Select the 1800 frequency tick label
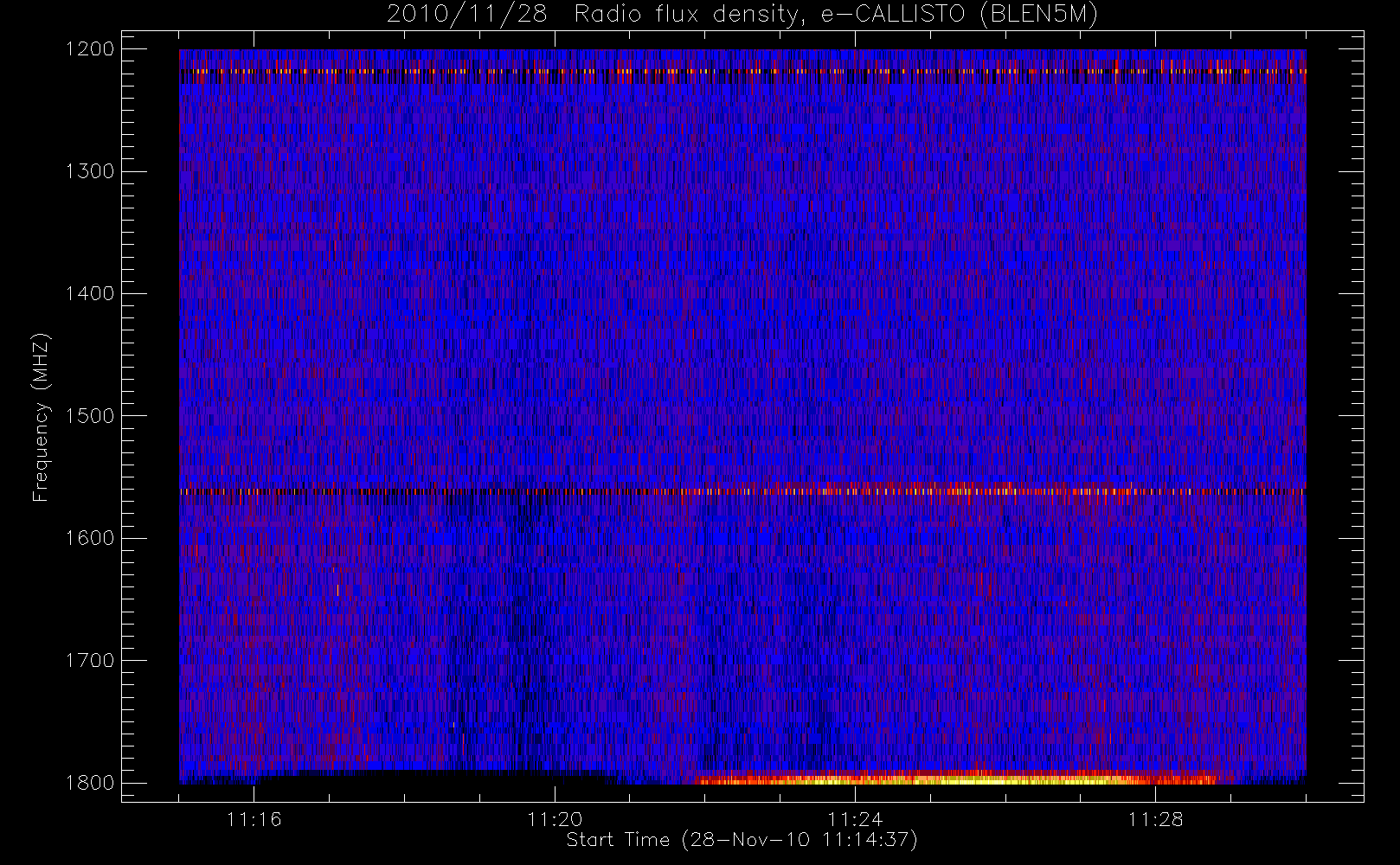The width and height of the screenshot is (1400, 865). click(90, 783)
